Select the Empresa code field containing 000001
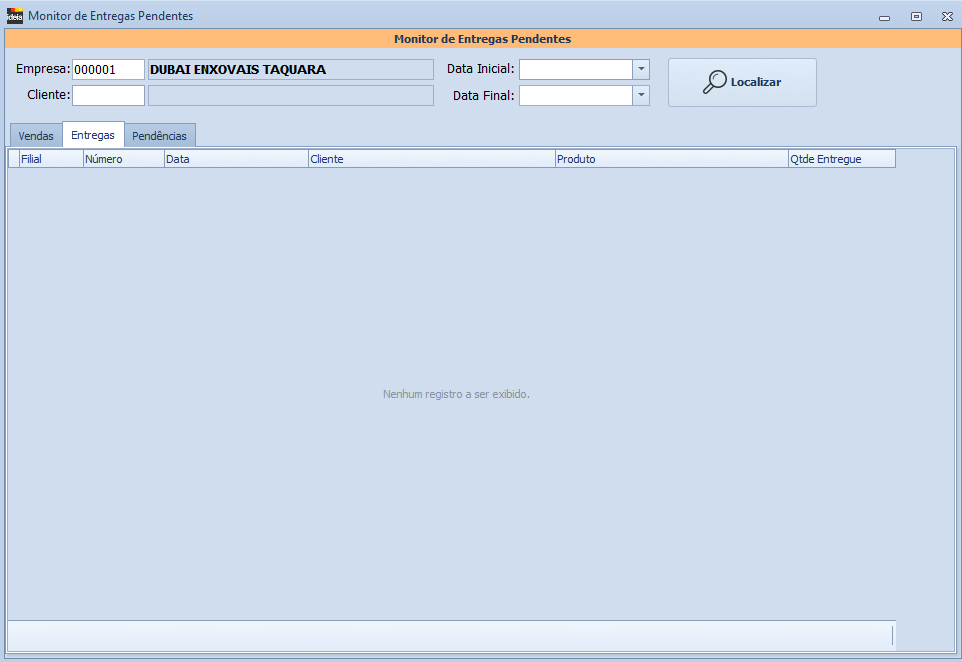962x662 pixels. tap(108, 70)
